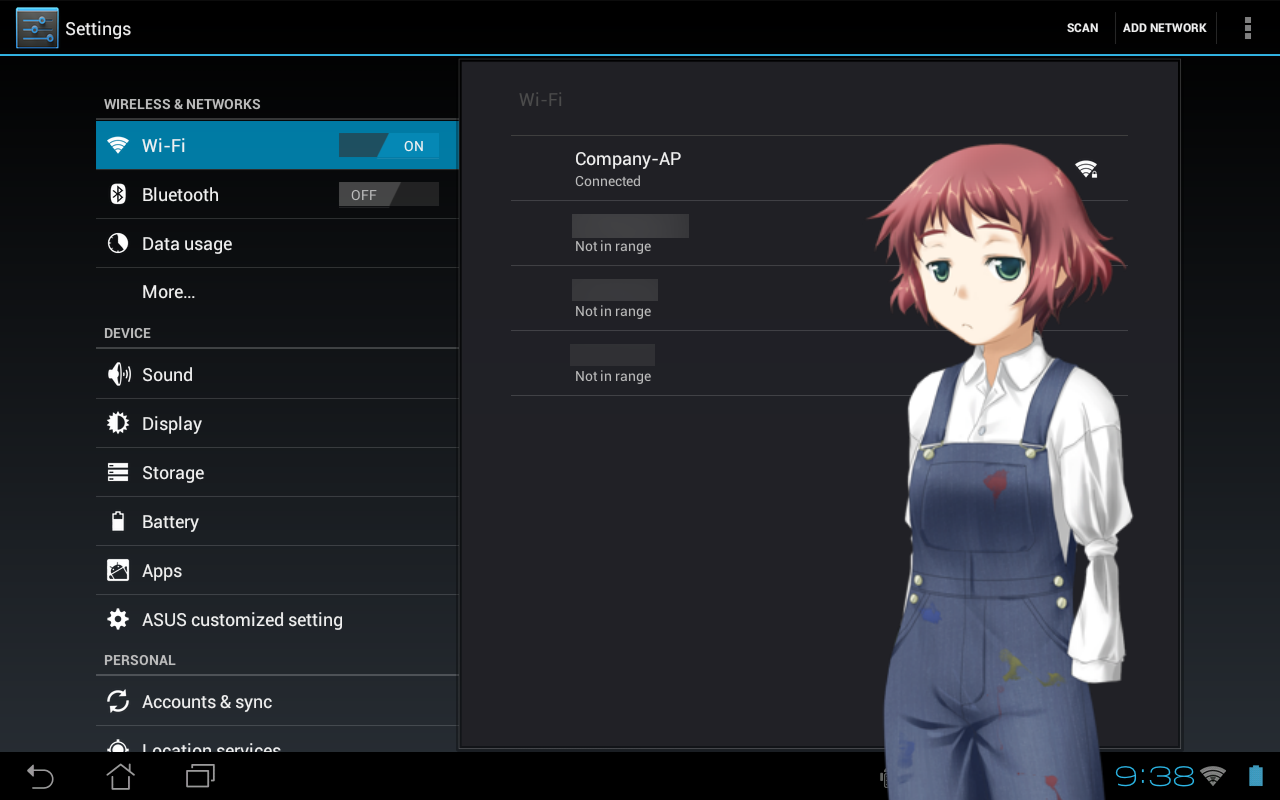Tap the Wi-Fi label in the sidebar
1280x800 pixels.
[x=164, y=146]
